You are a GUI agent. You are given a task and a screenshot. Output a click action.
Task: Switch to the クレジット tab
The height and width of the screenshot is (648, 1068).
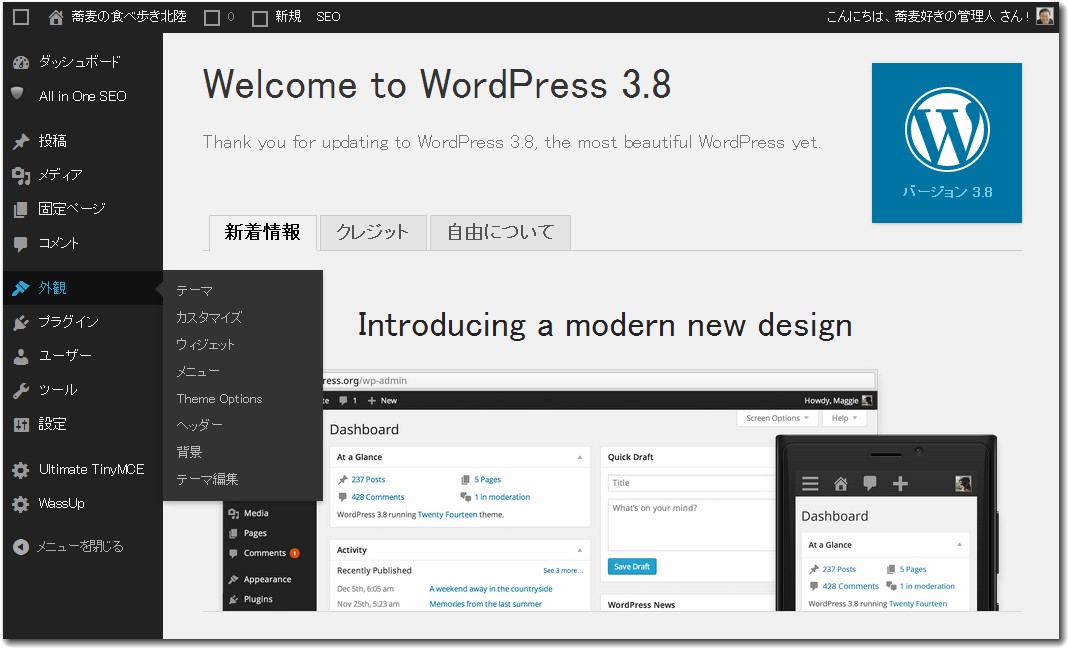[x=372, y=231]
